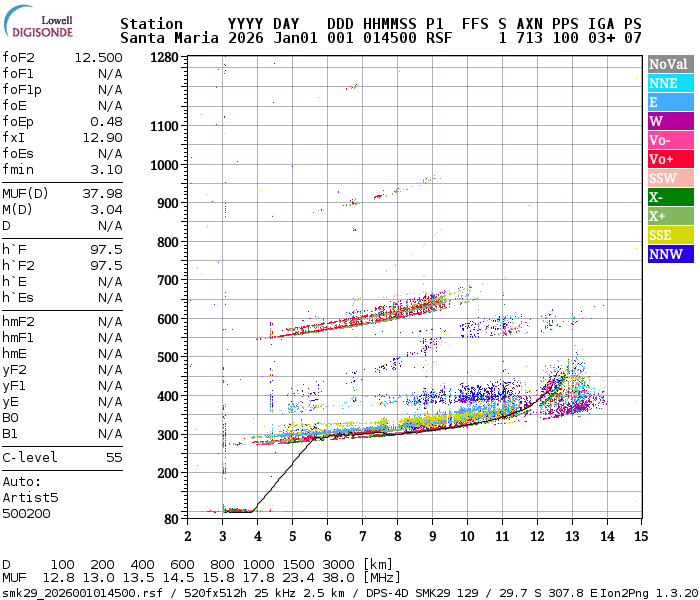The image size is (700, 600).
Task: Click the 2 MHz frequency axis label
Action: [188, 536]
